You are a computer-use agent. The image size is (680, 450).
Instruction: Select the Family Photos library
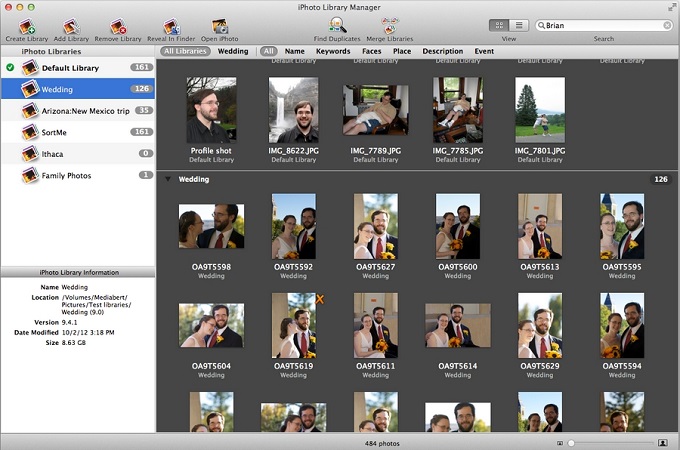[x=78, y=175]
